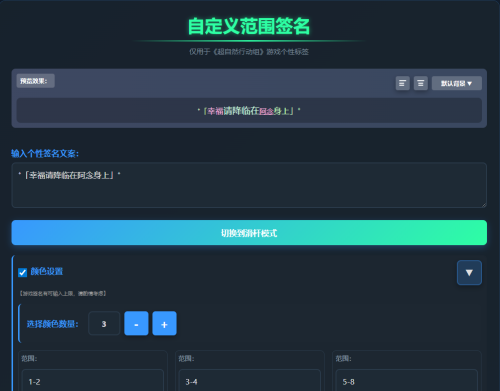Collapse the color settings panel arrow
The height and width of the screenshot is (391, 500).
pos(469,273)
